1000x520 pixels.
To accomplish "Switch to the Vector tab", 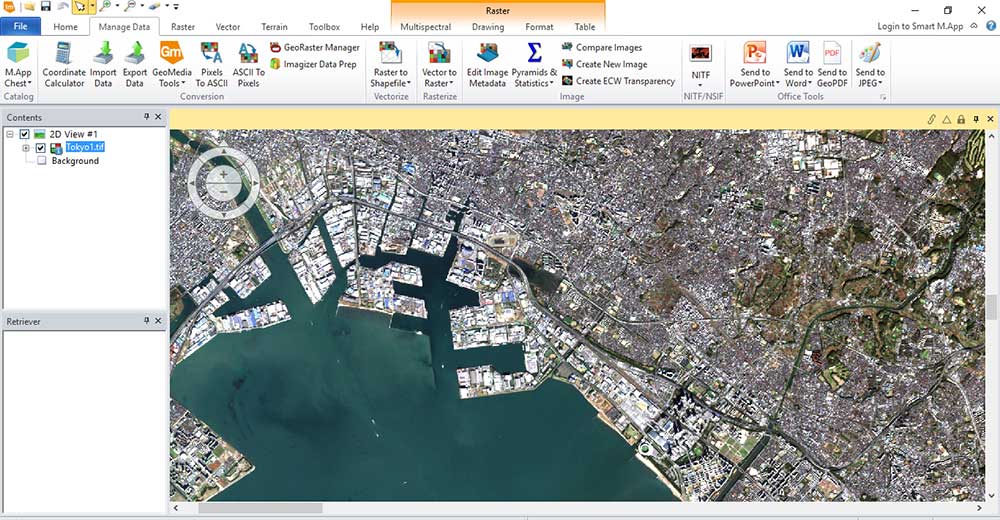I will click(228, 27).
